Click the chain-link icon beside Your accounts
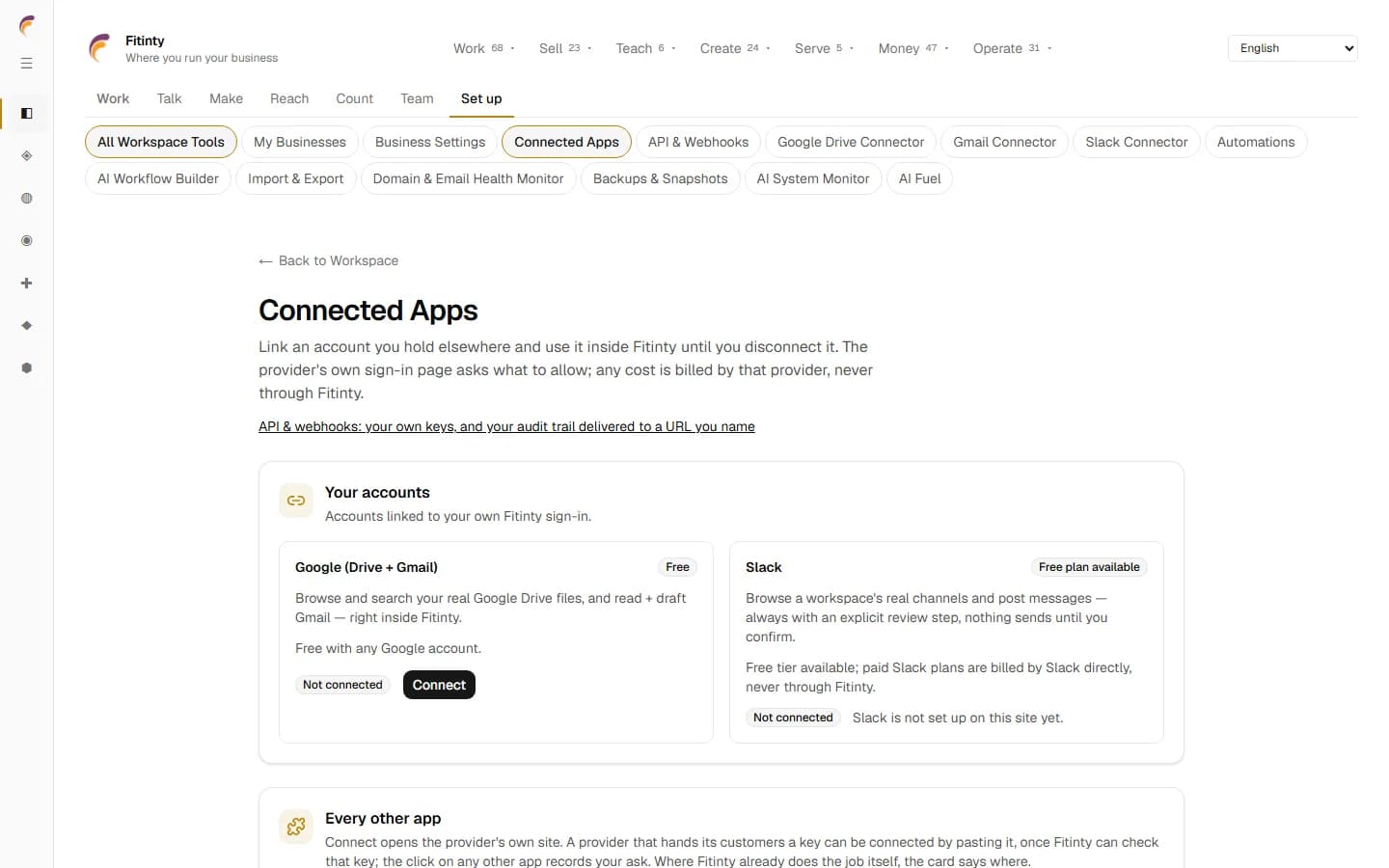Screen dimensions: 1389x868 pyautogui.click(x=296, y=501)
